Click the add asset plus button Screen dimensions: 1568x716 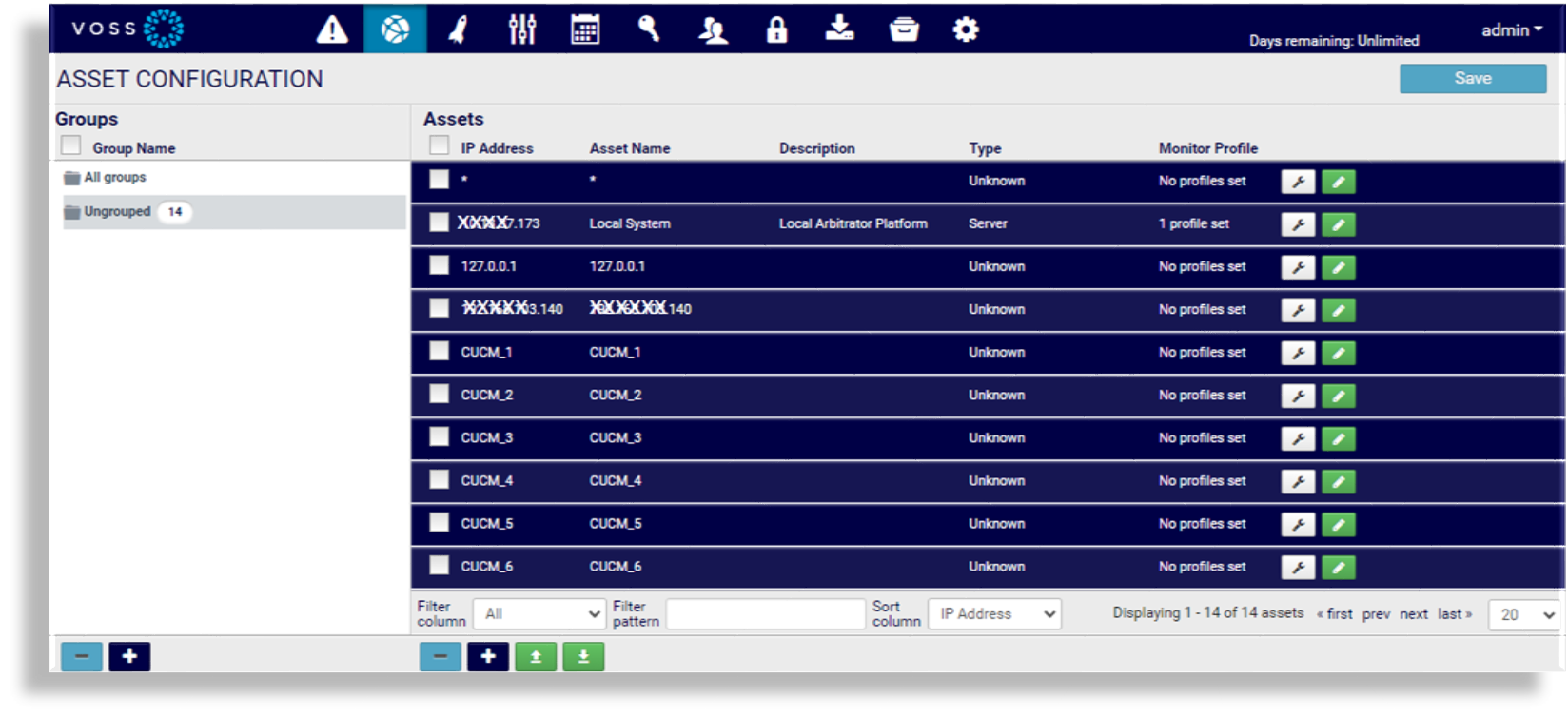click(x=487, y=657)
